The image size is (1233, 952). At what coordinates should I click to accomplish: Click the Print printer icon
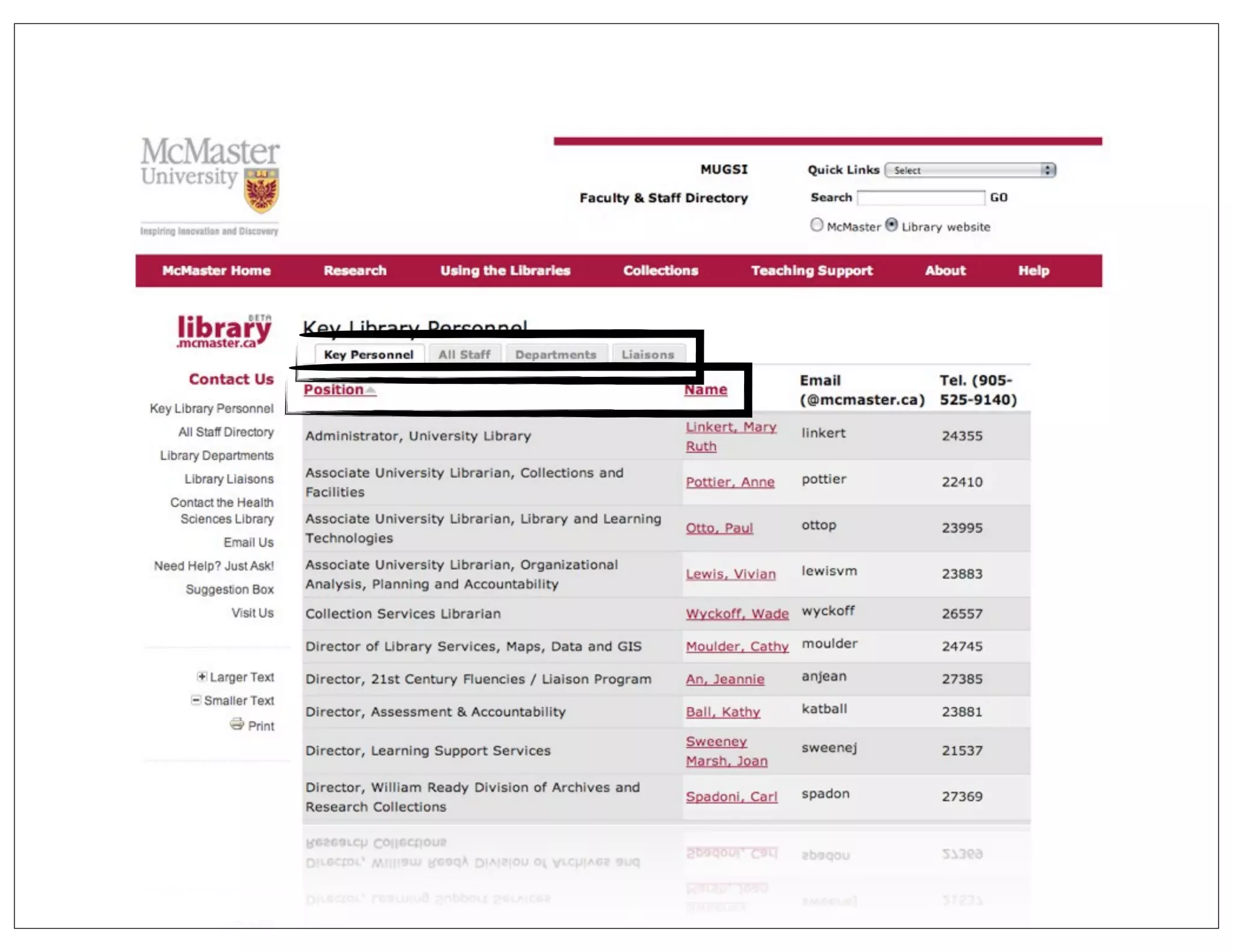237,724
